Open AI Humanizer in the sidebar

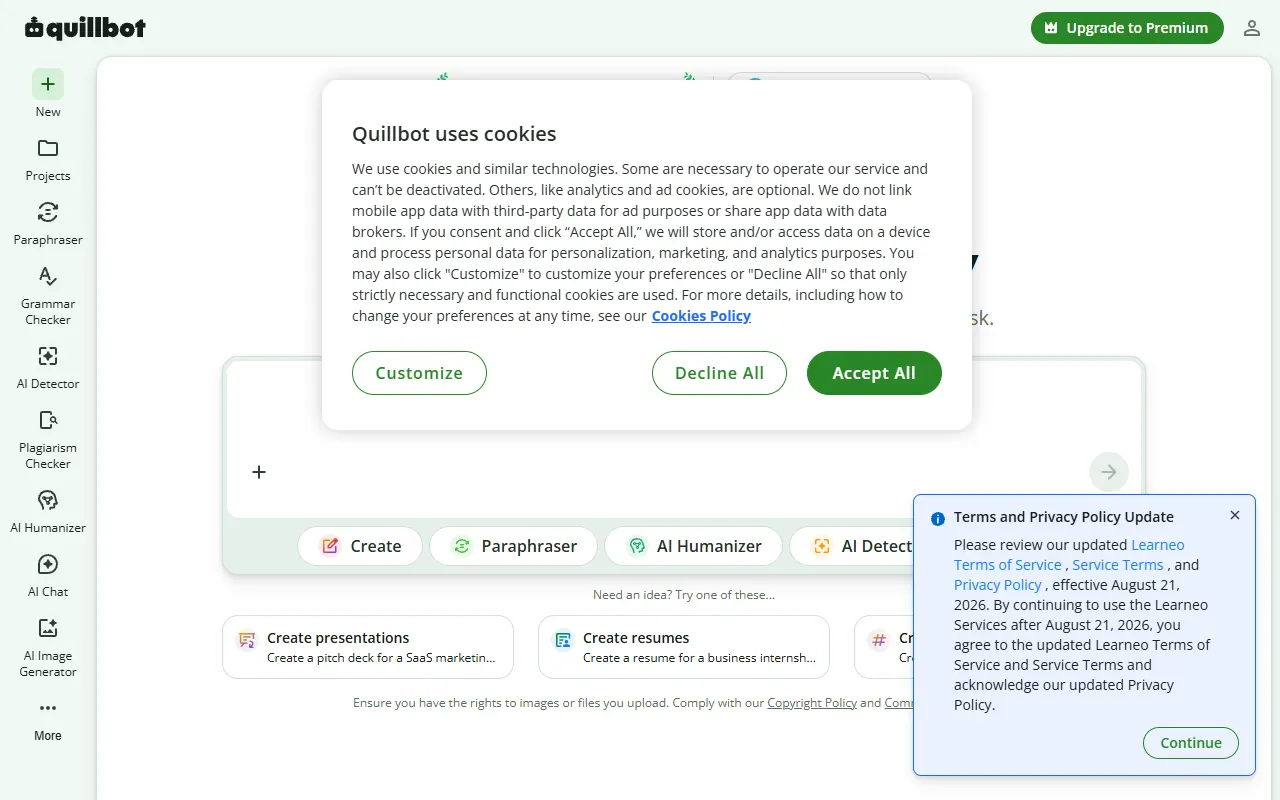[48, 500]
